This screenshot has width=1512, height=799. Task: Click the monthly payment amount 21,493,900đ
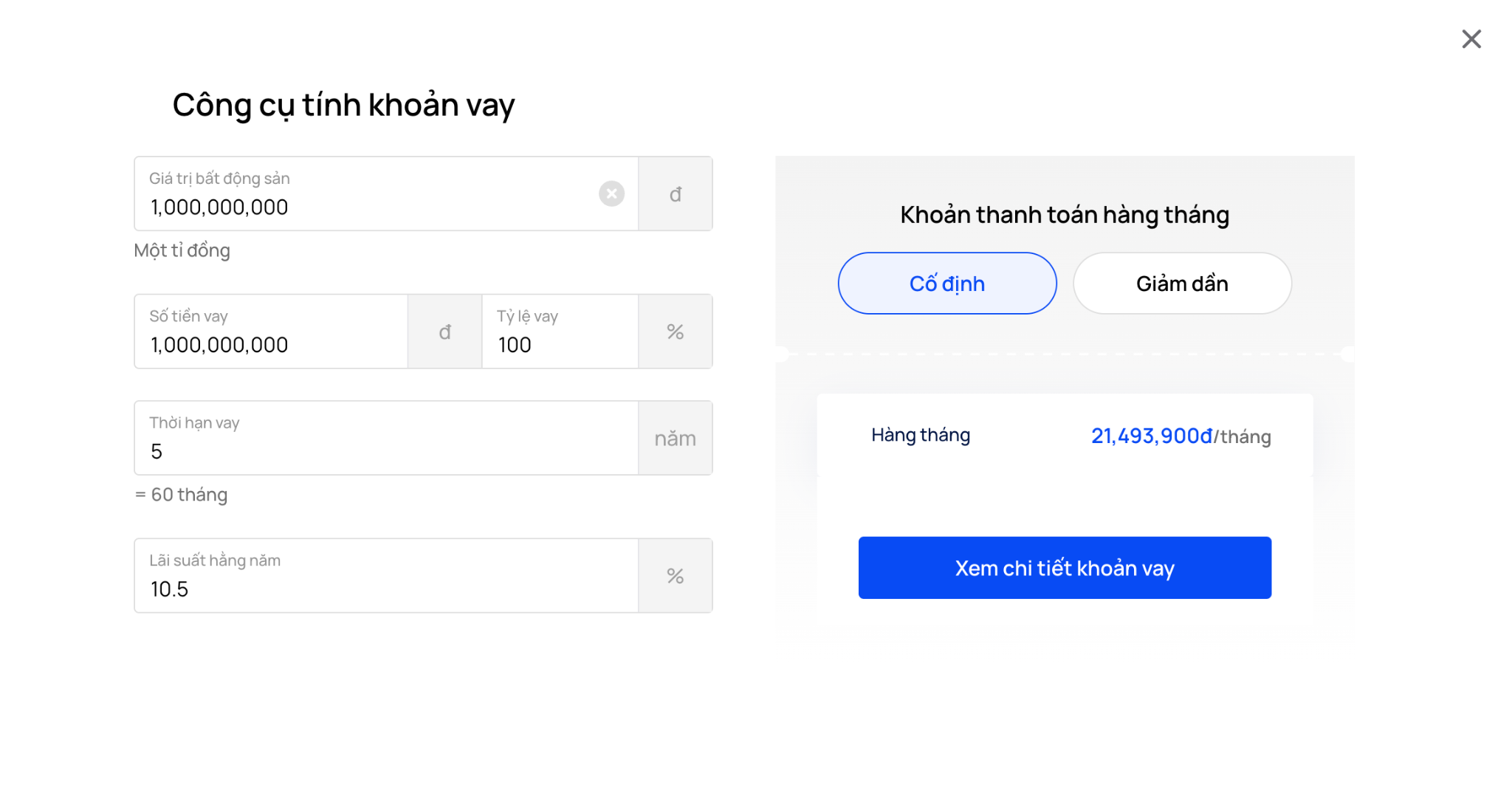(x=1151, y=436)
